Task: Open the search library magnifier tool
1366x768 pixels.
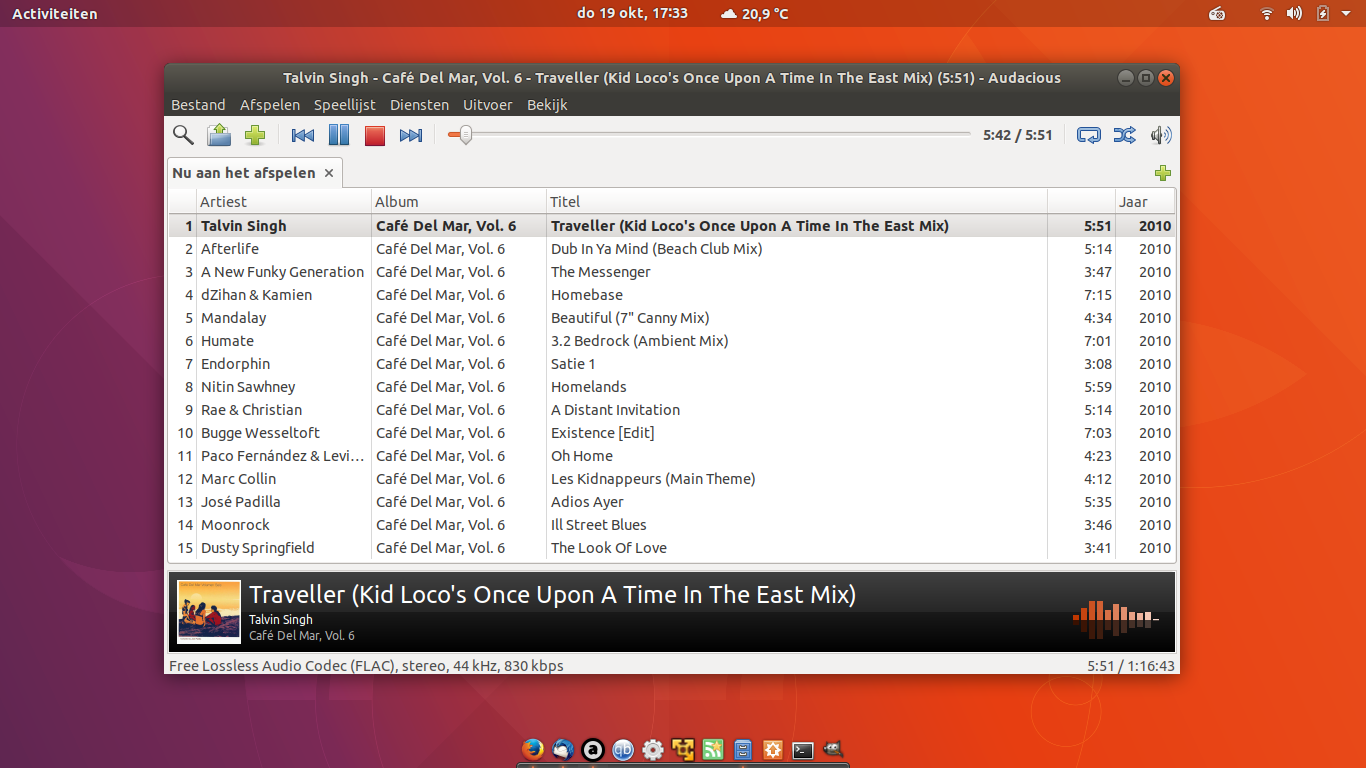Action: tap(183, 135)
